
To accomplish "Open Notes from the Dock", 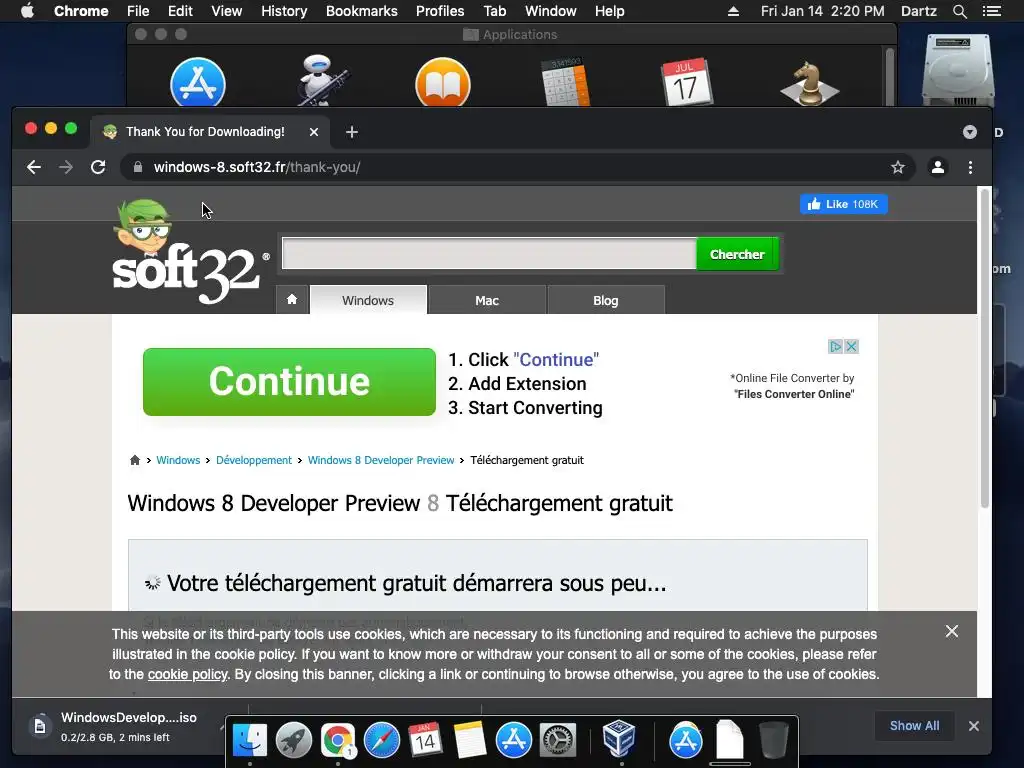I will [470, 741].
